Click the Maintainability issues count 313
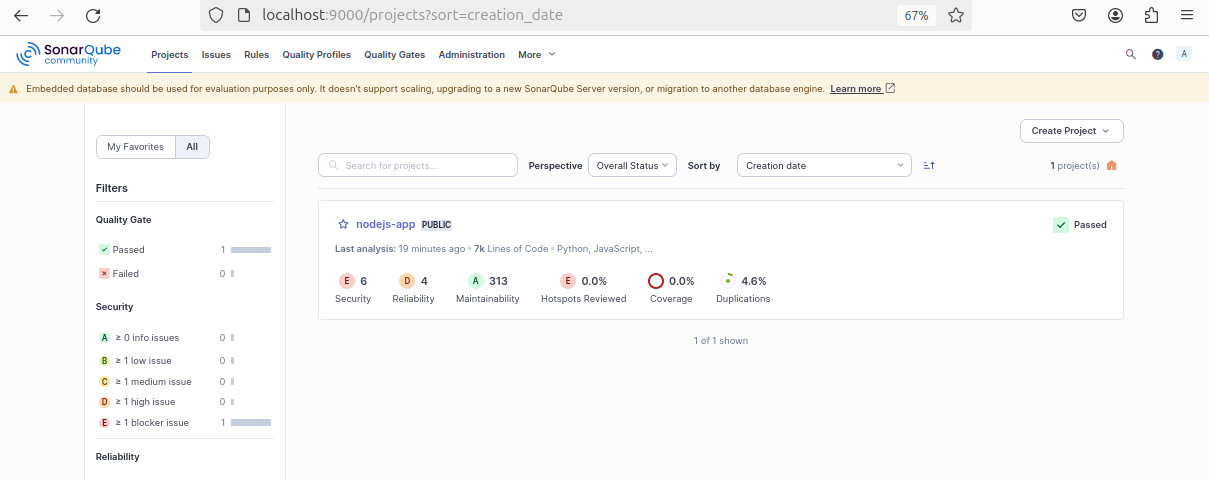Image resolution: width=1209 pixels, height=480 pixels. coord(498,281)
